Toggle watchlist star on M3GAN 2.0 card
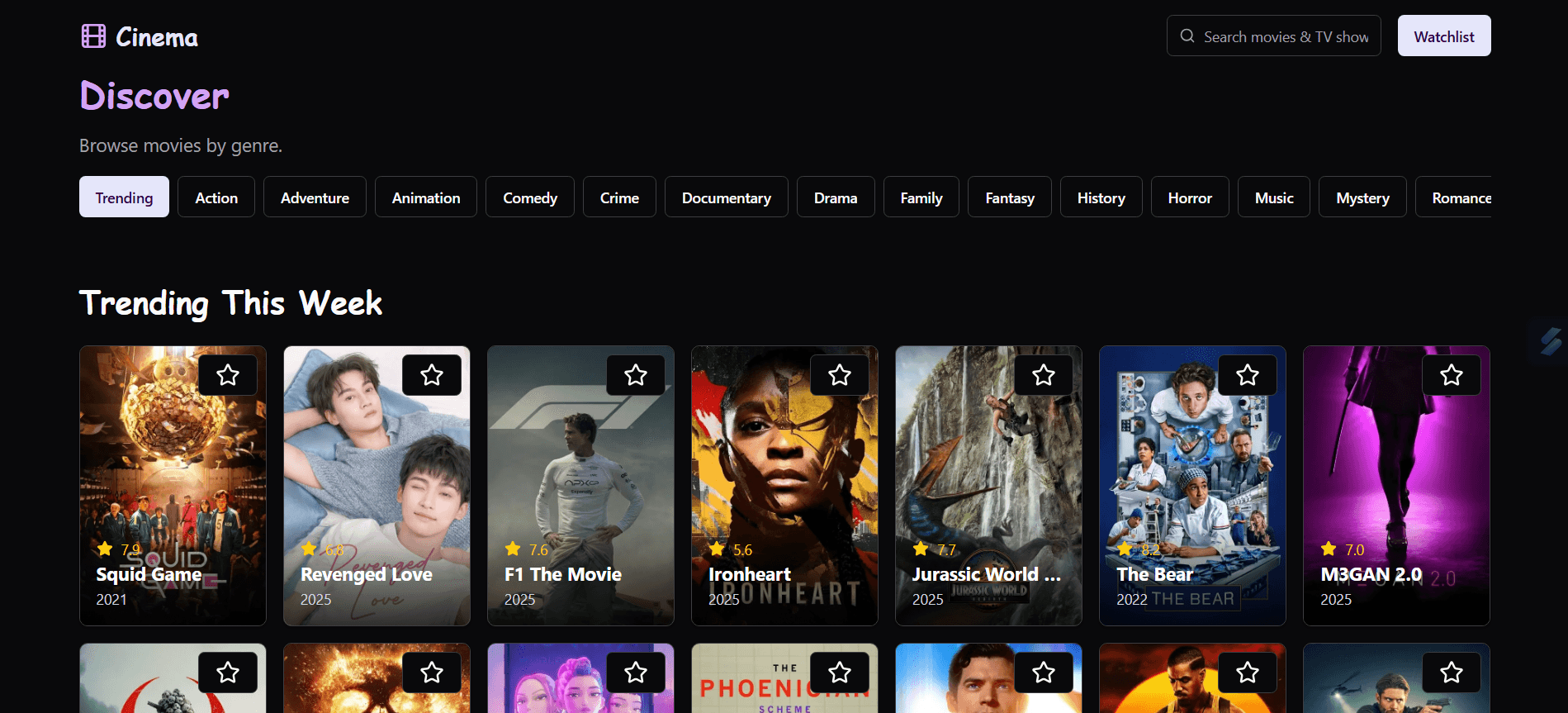 pyautogui.click(x=1452, y=375)
